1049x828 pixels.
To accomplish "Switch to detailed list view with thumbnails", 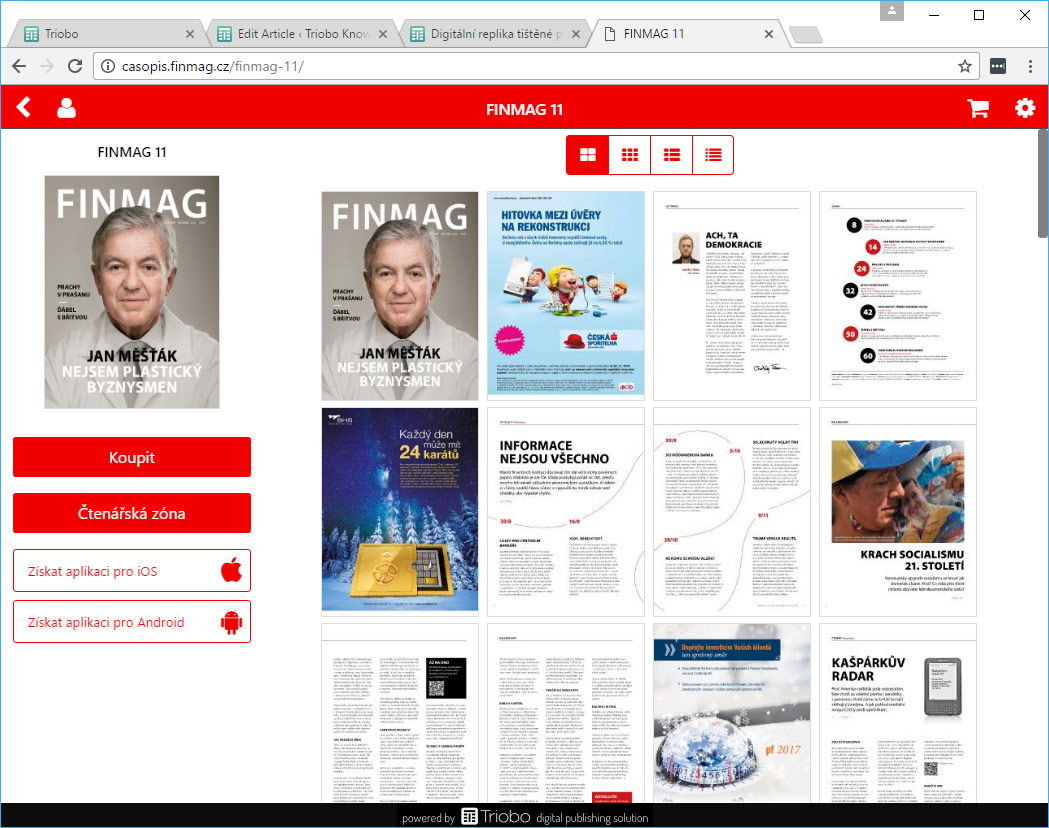I will pyautogui.click(x=672, y=155).
